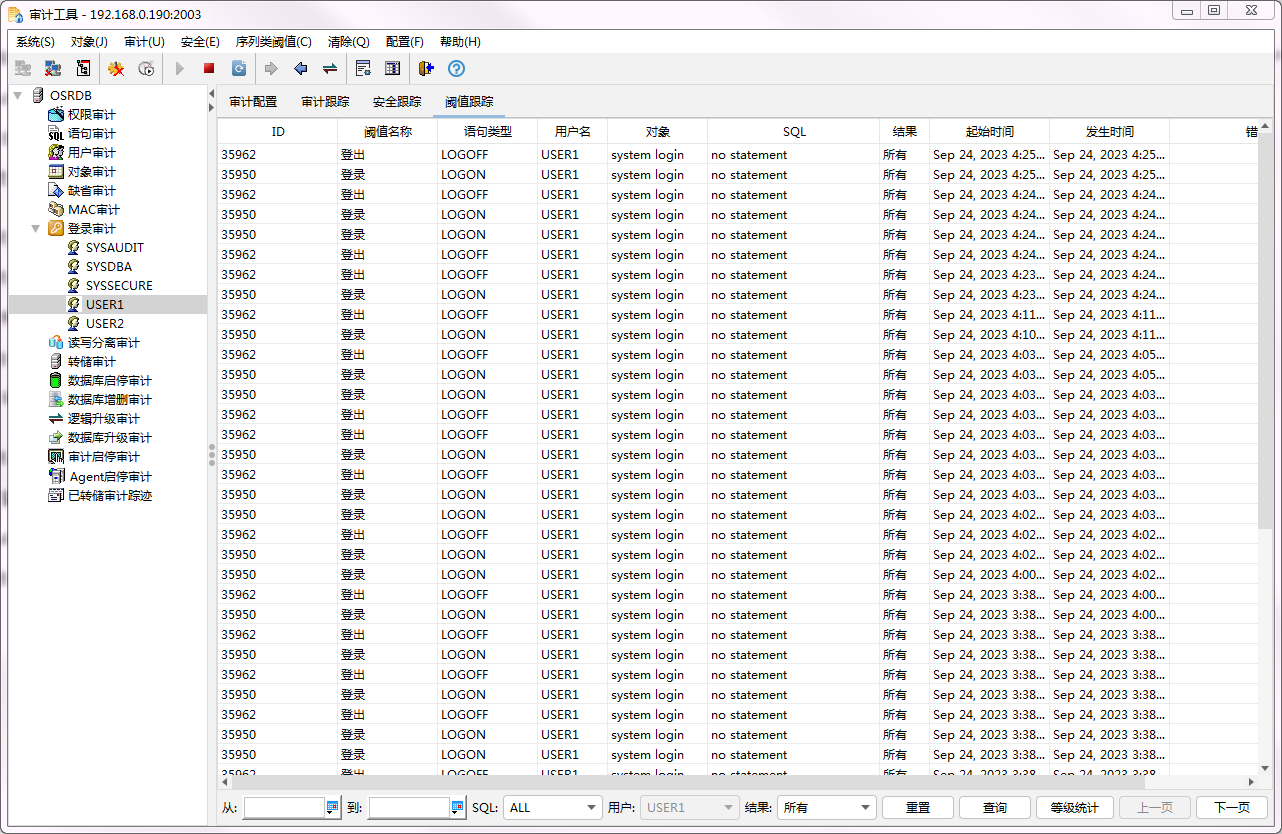Open the 从 start date calendar picker
Image resolution: width=1282 pixels, height=834 pixels.
(333, 808)
